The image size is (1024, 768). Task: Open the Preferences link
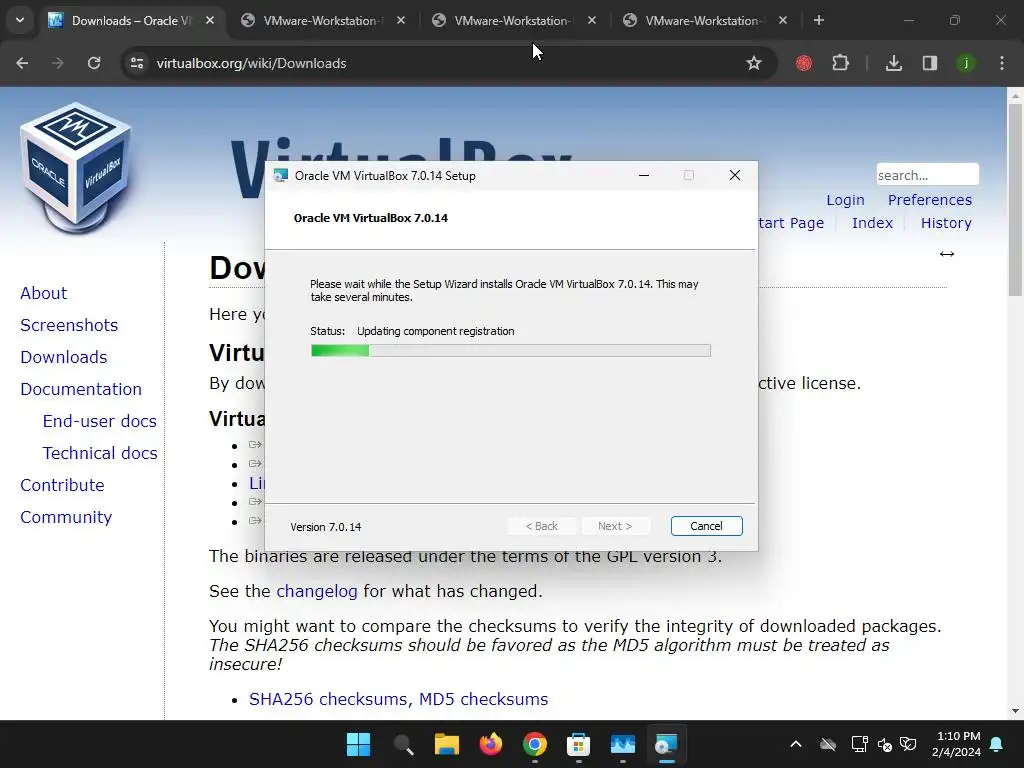tap(929, 200)
